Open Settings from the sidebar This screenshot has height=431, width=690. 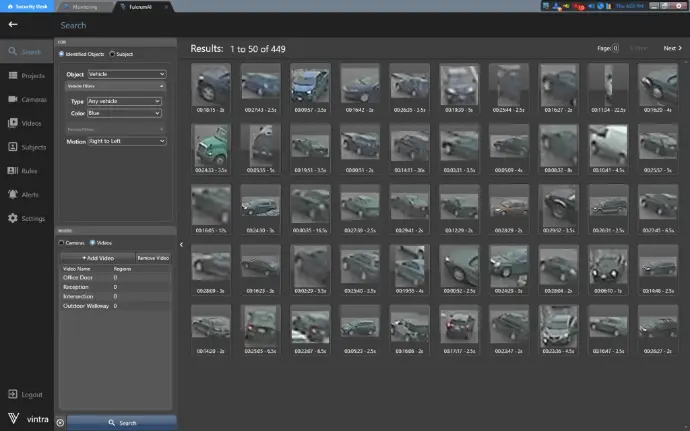coord(25,218)
